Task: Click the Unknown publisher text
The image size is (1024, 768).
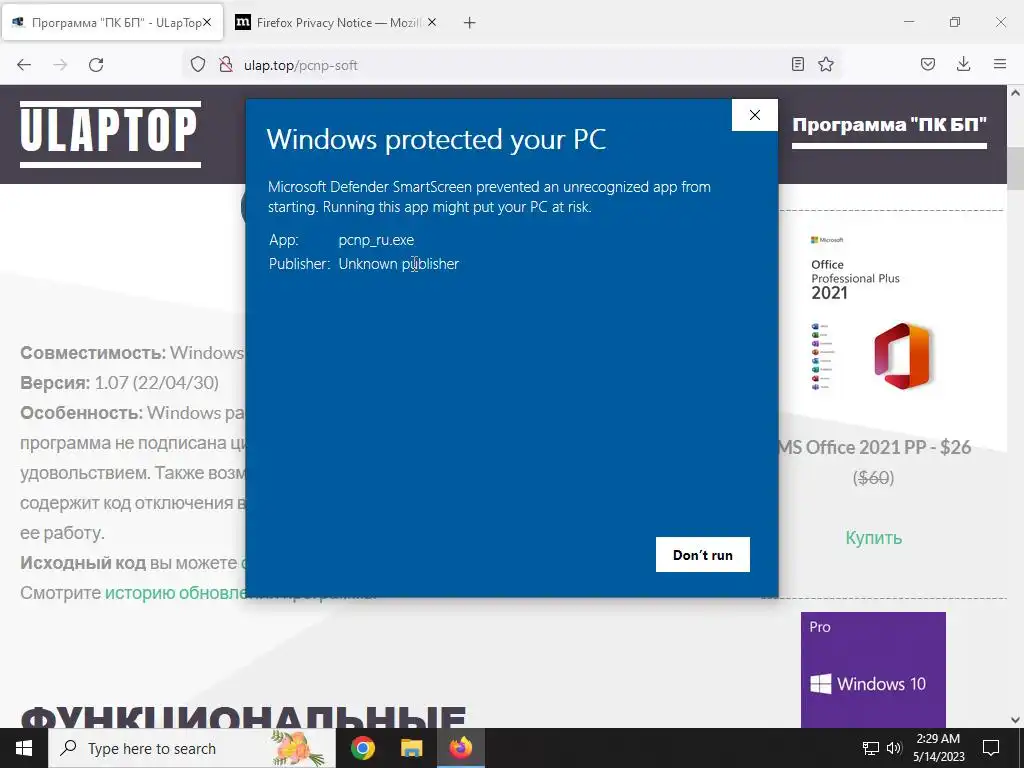Action: pyautogui.click(x=398, y=264)
